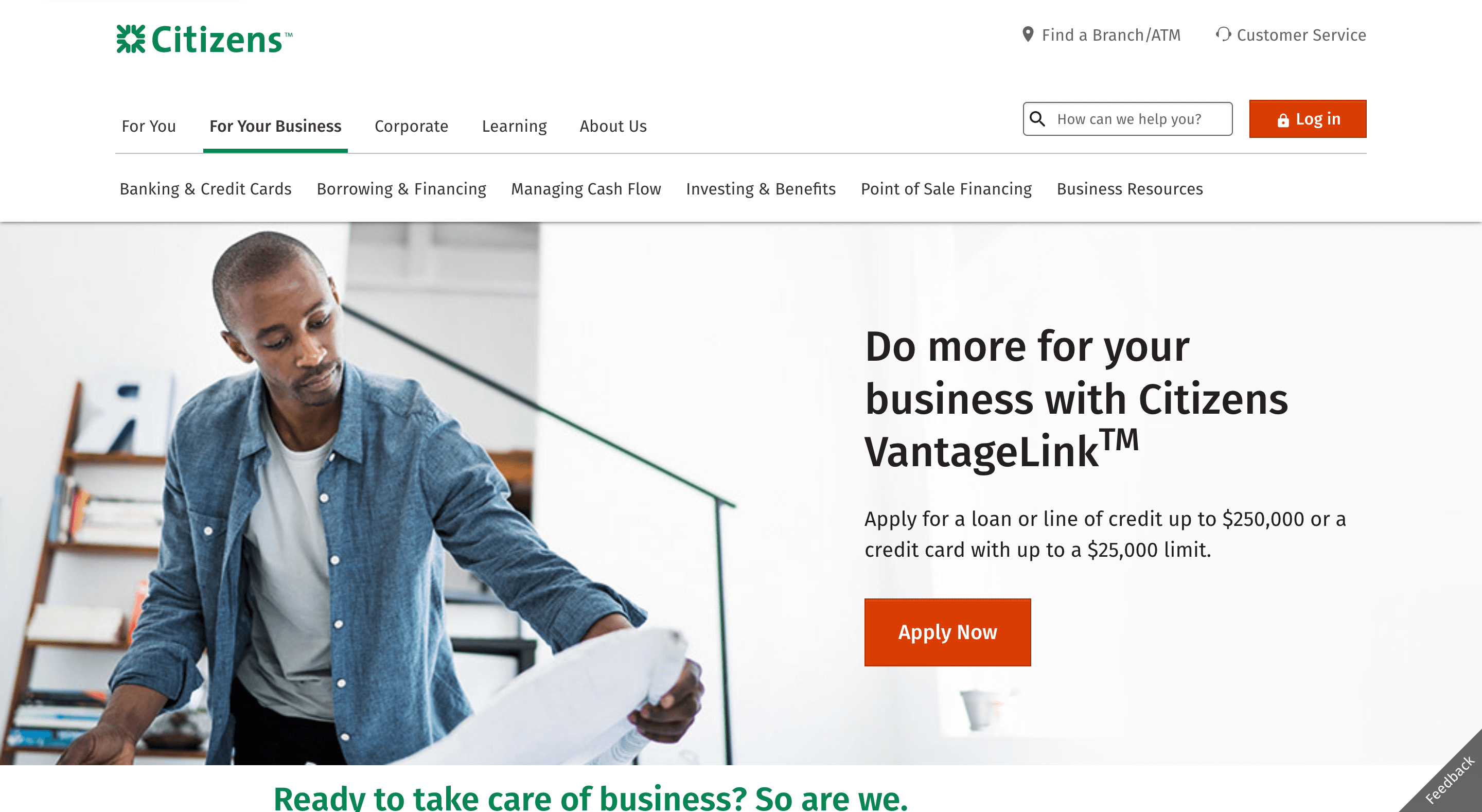
Task: Click the Find a Branch/ATM link
Action: tap(1111, 35)
